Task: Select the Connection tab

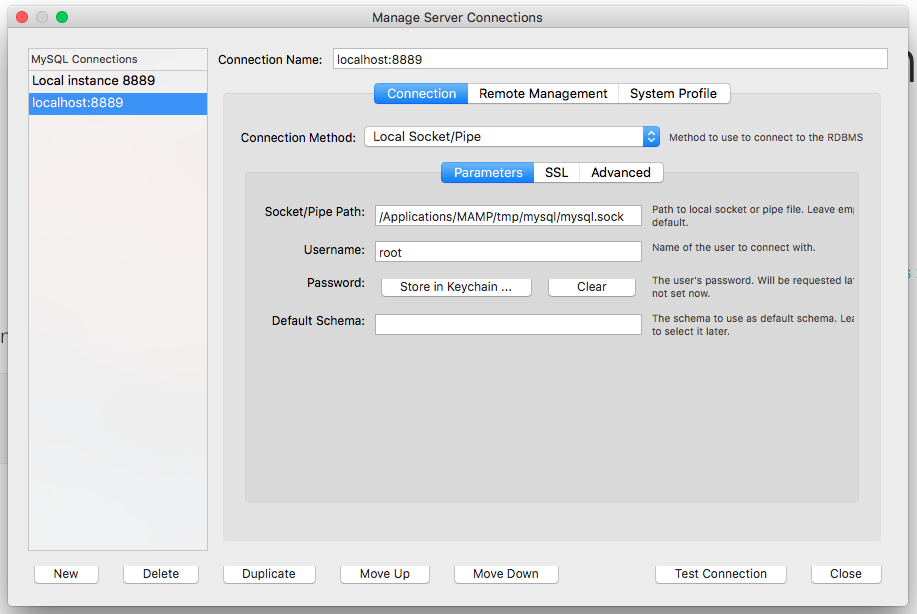Action: click(421, 94)
